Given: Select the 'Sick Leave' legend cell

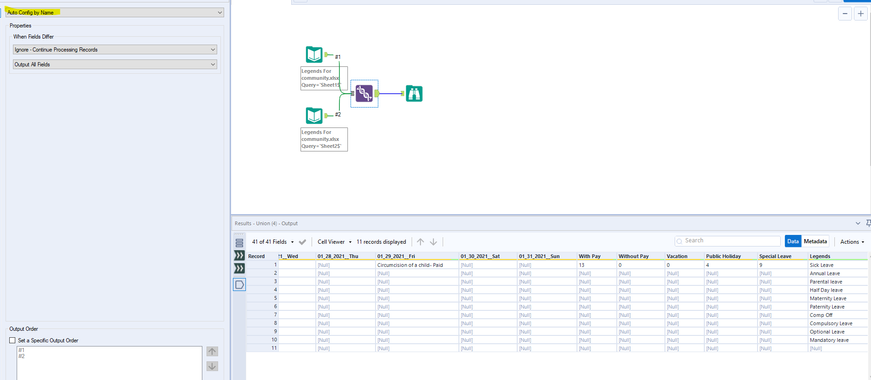Looking at the screenshot, I should pos(837,265).
